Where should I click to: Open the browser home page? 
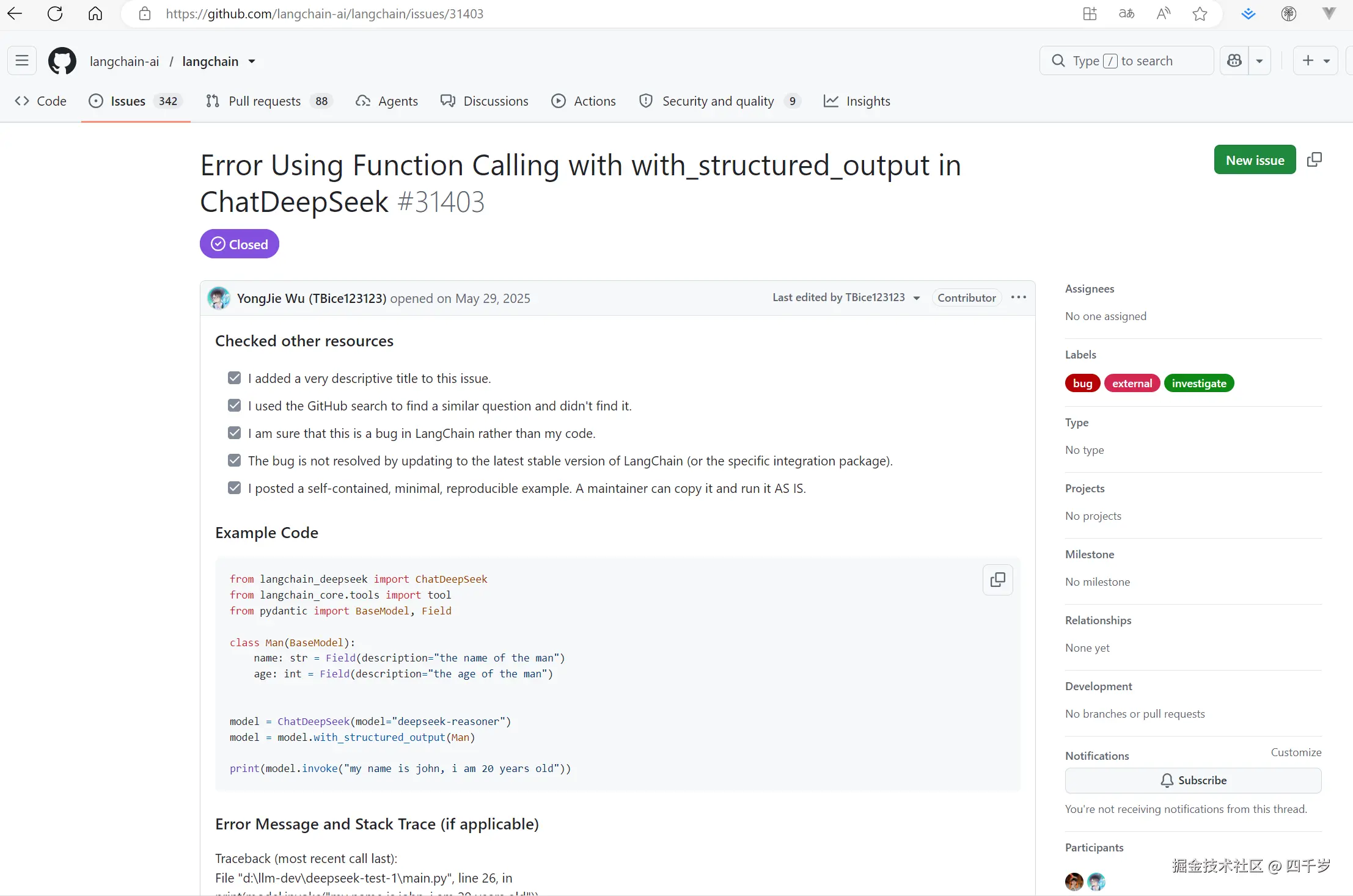coord(95,13)
